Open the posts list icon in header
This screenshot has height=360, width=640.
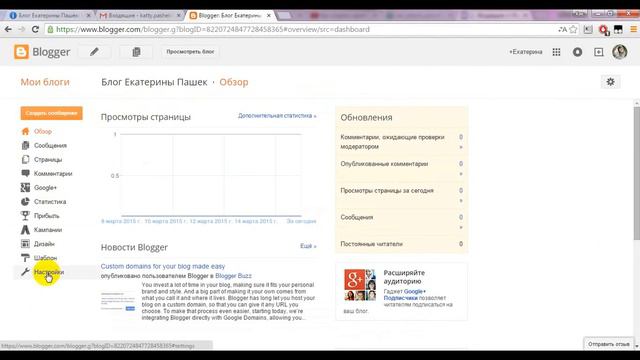coord(136,52)
